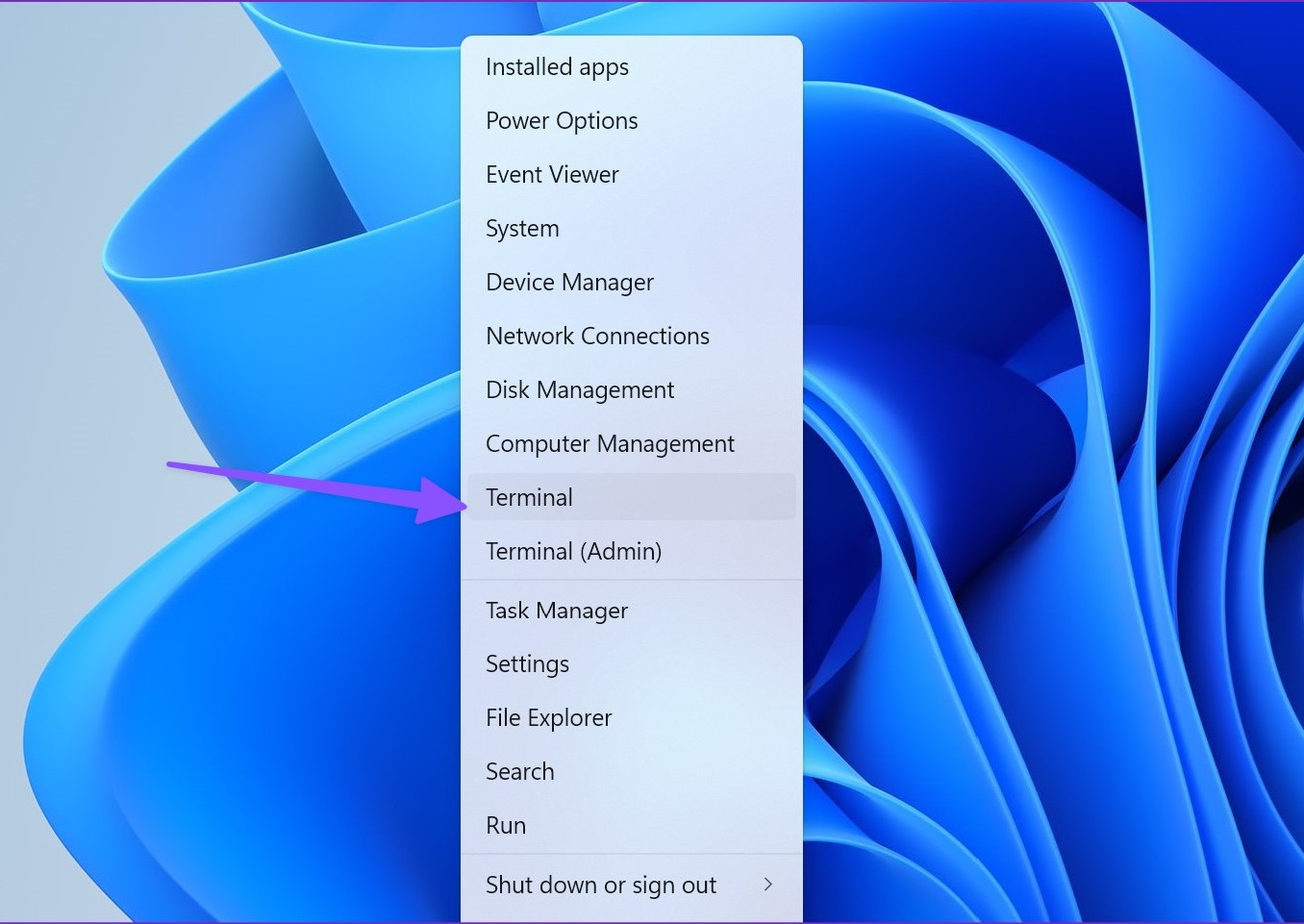The image size is (1304, 924).
Task: Launch Event Viewer
Action: pyautogui.click(x=552, y=174)
